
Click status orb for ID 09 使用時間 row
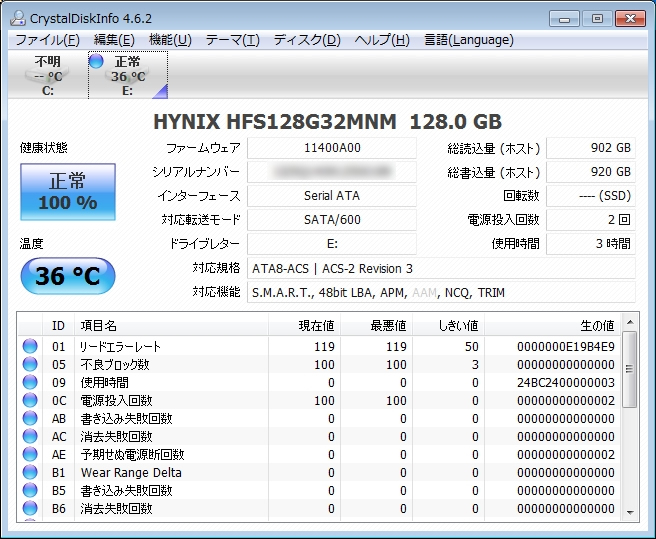[30, 383]
